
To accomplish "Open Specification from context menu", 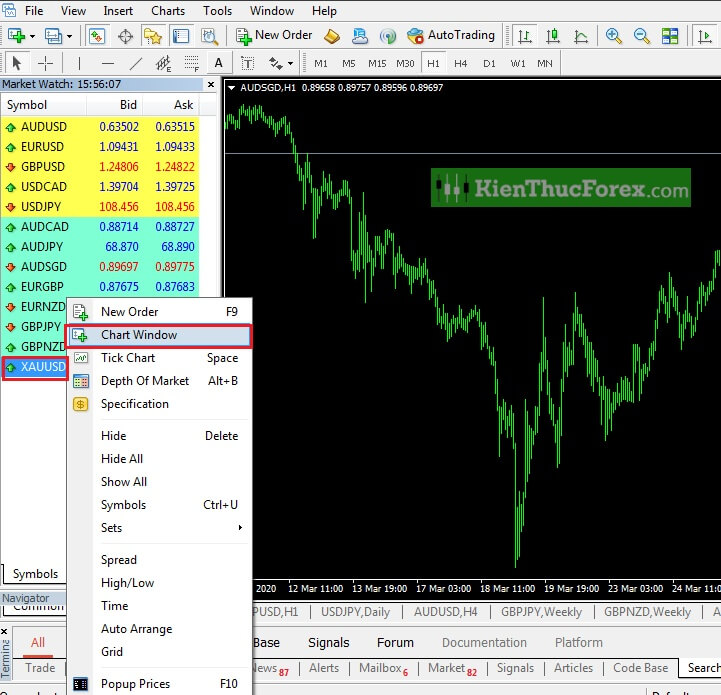I will point(159,404).
